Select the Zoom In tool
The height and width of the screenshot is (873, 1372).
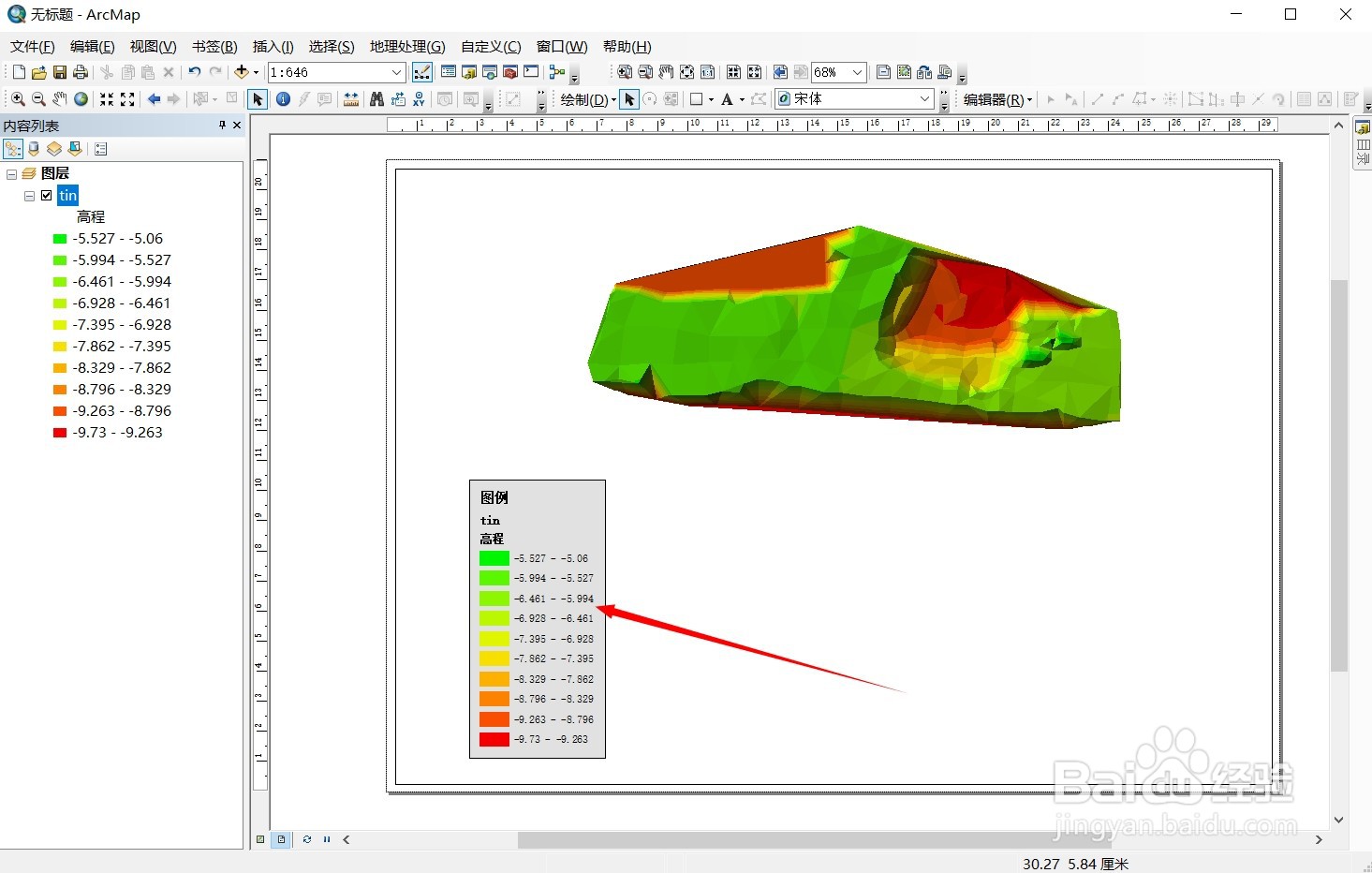coord(18,98)
